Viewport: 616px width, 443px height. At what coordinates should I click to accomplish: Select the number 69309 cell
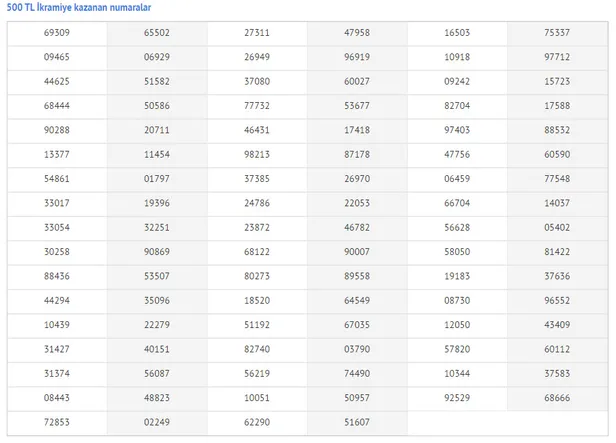[57, 33]
